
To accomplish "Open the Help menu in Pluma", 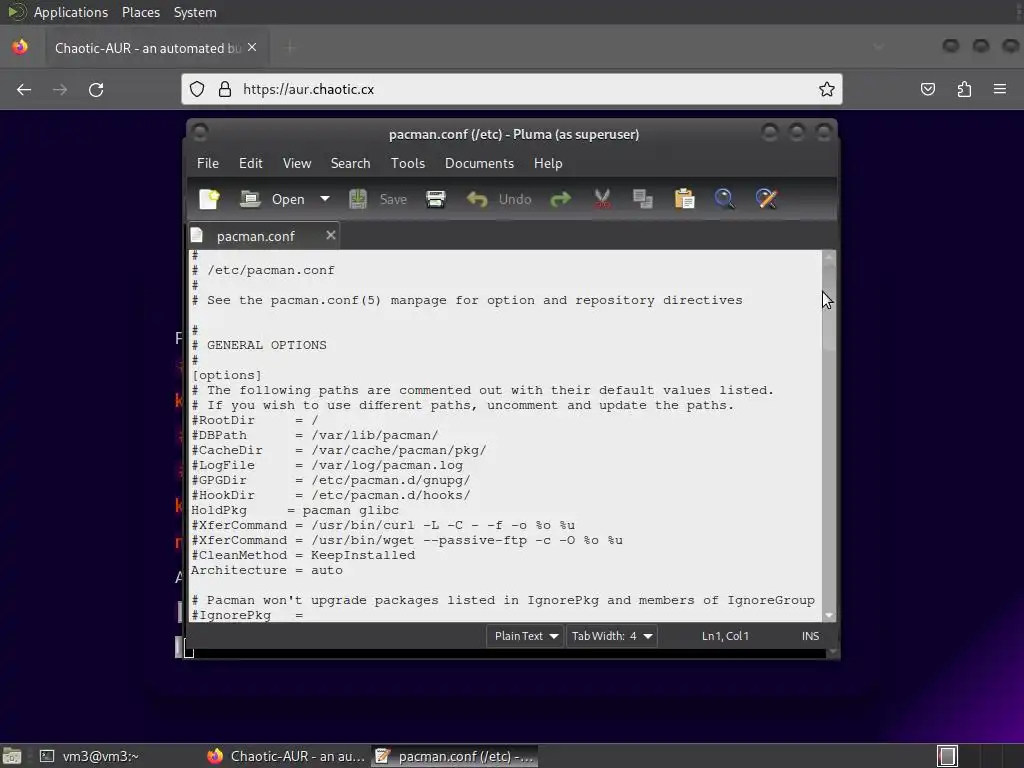I will tap(548, 163).
